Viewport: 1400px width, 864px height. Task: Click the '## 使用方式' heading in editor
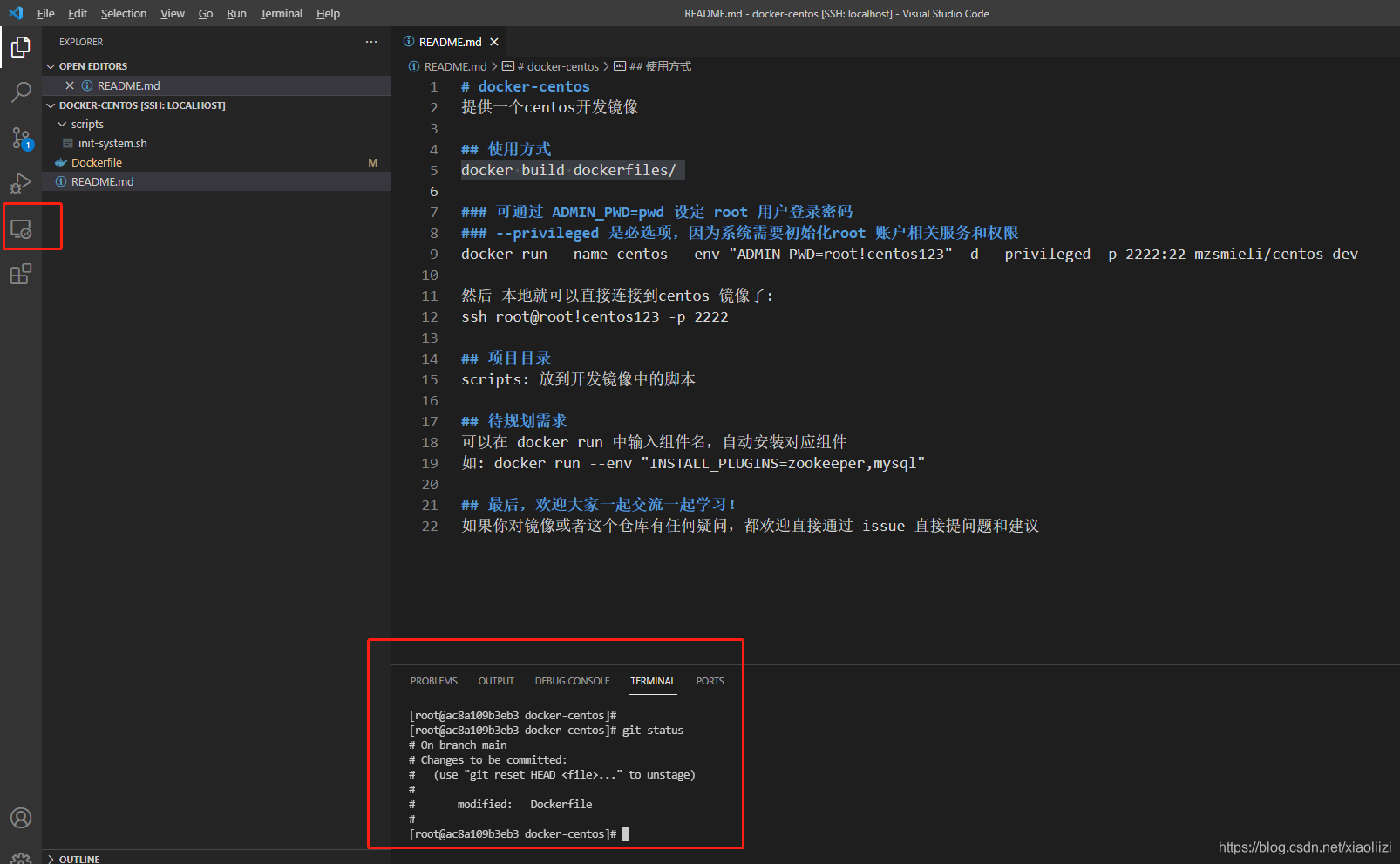(506, 149)
